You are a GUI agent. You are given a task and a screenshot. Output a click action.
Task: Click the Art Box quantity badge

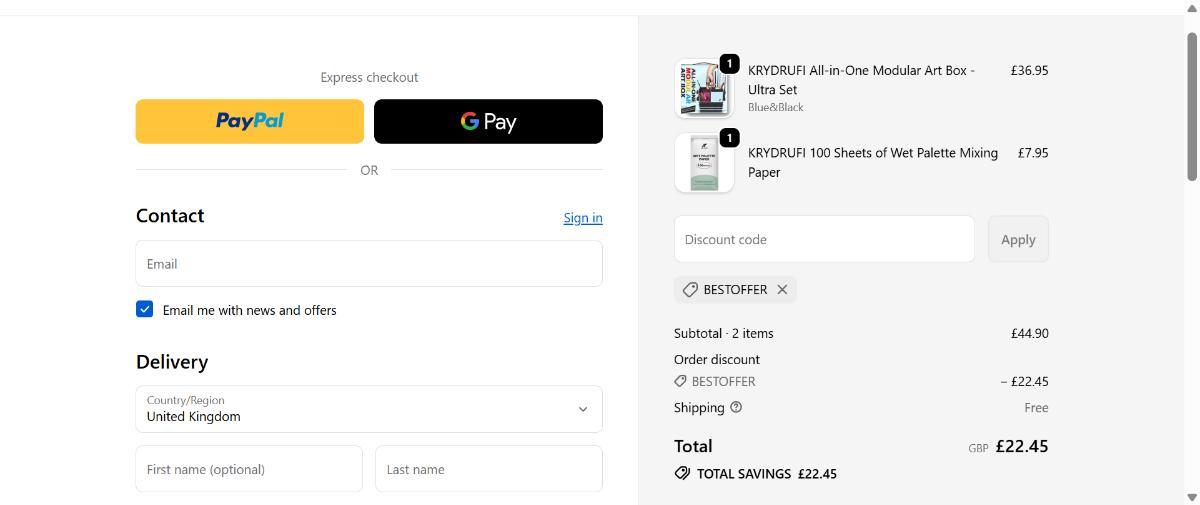click(729, 64)
